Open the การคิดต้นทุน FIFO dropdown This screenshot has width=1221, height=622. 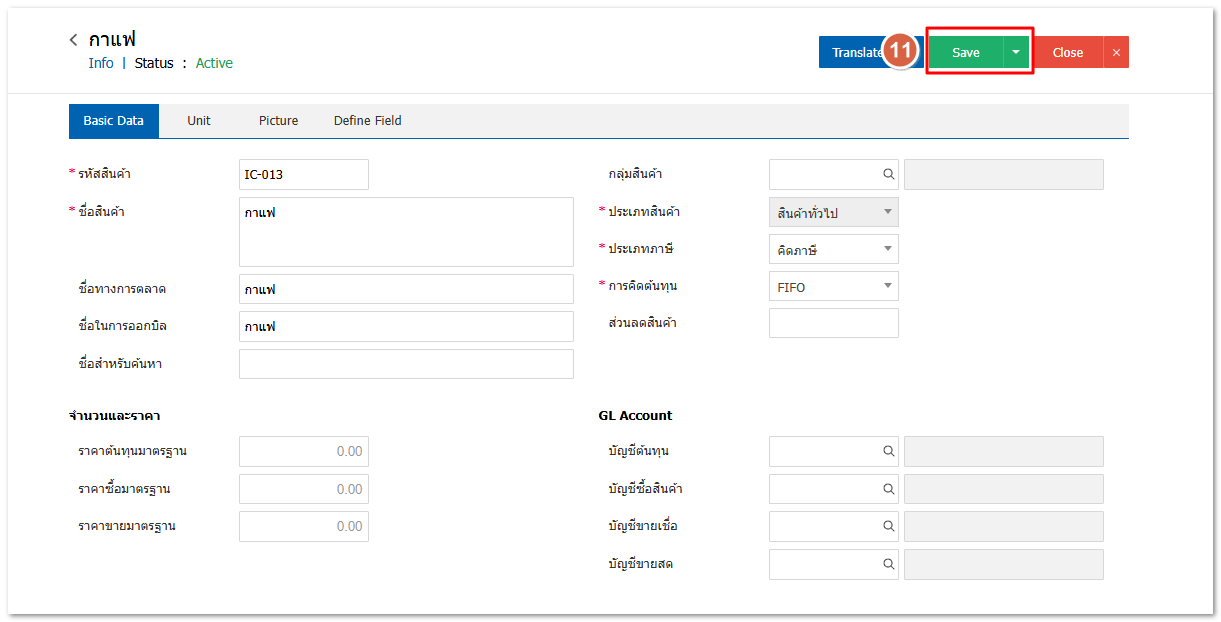coord(887,287)
